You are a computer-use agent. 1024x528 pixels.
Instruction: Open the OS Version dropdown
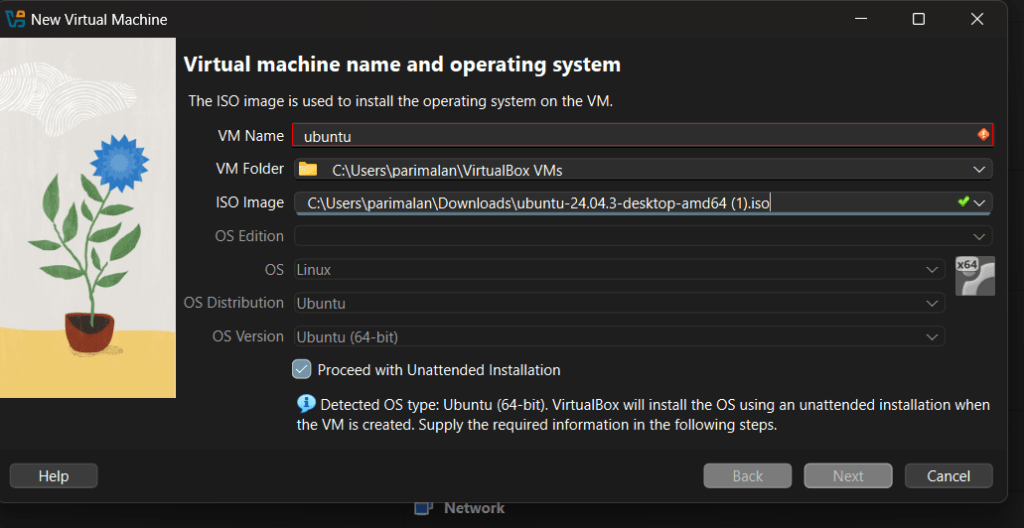[x=931, y=337]
